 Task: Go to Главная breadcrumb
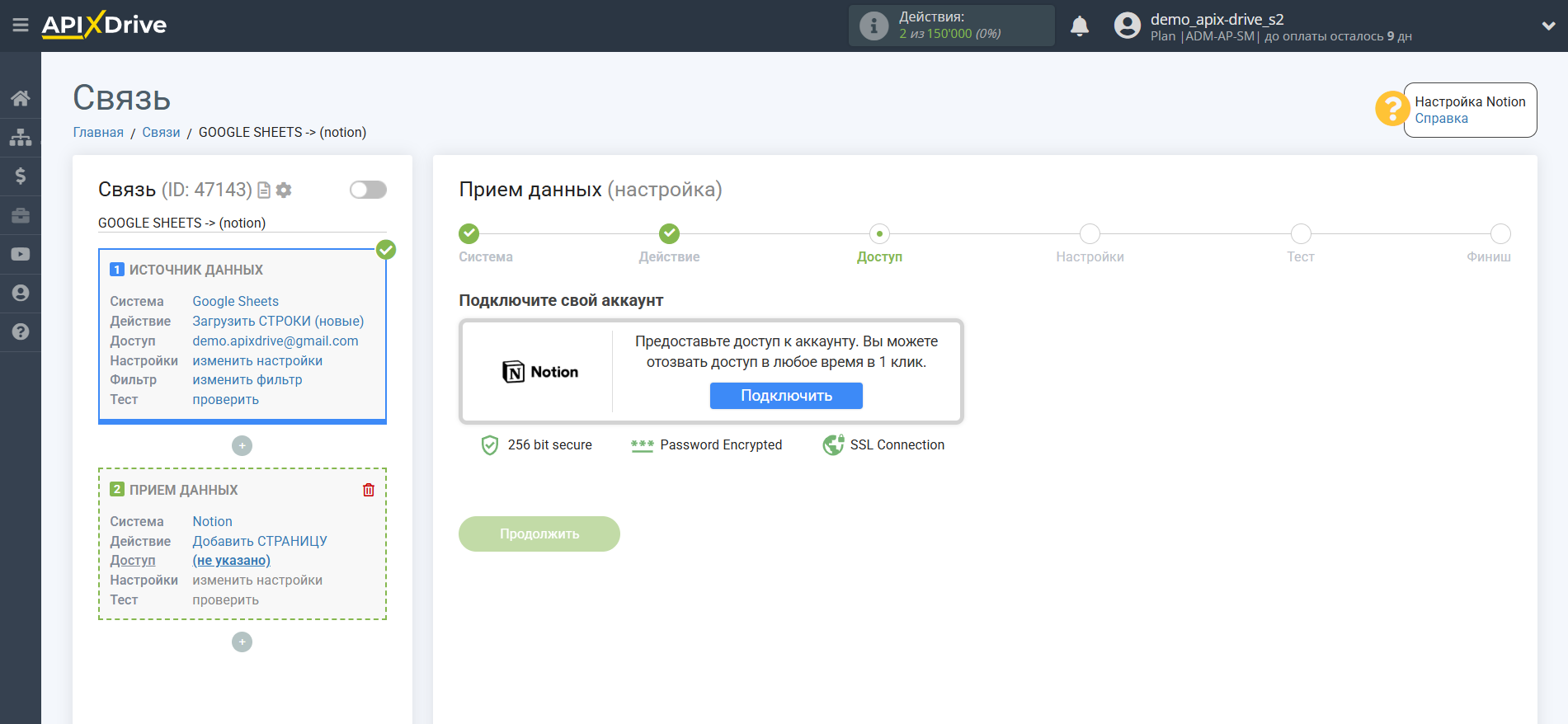[x=98, y=132]
